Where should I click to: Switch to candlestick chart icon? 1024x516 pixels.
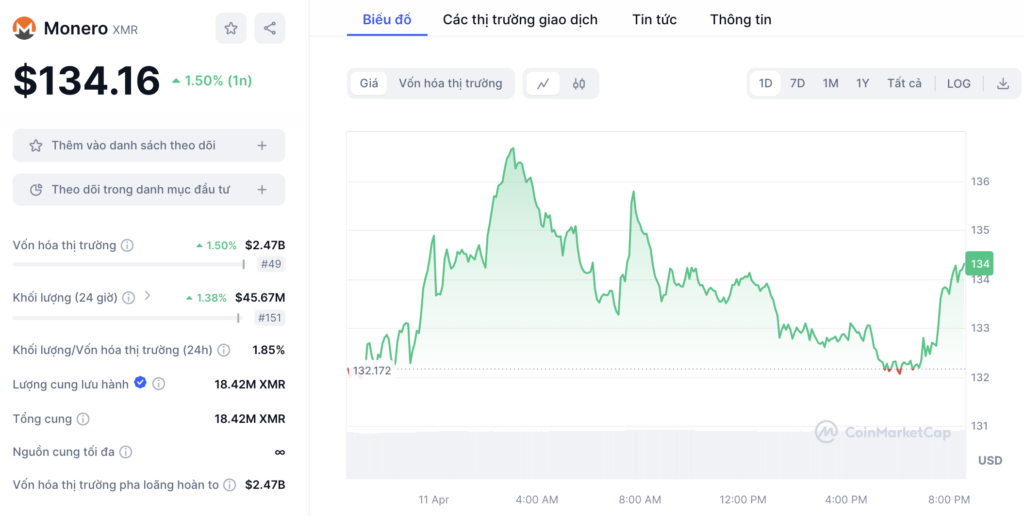(579, 84)
